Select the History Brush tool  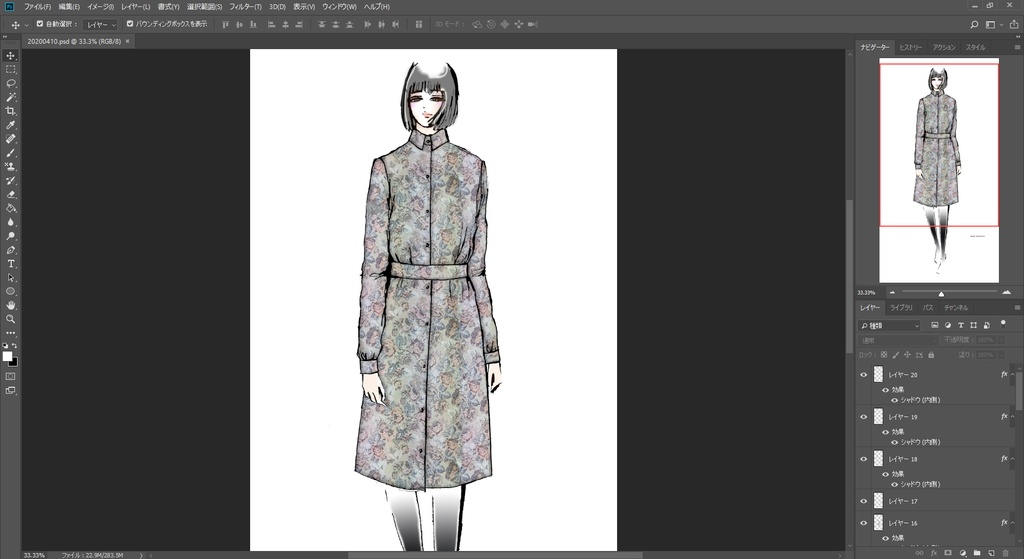10,181
